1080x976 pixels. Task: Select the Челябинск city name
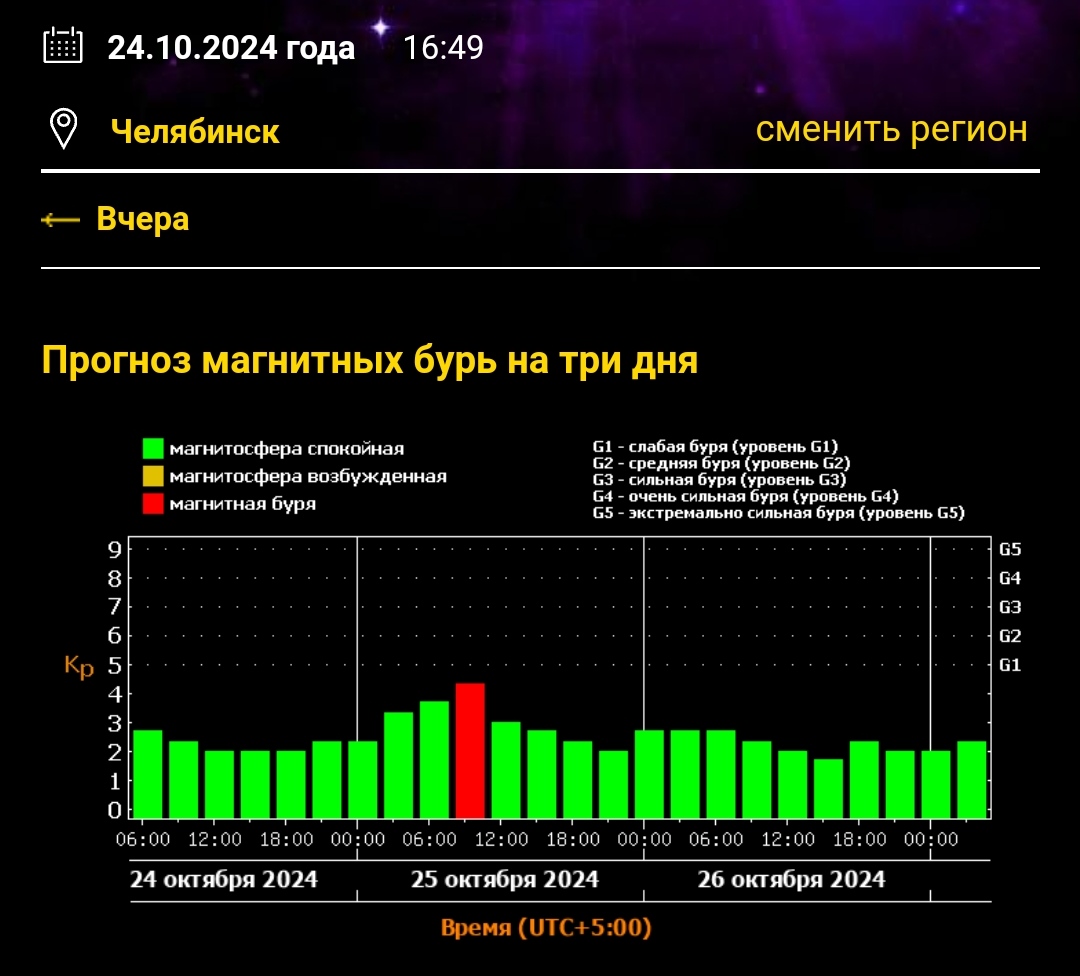(x=195, y=131)
